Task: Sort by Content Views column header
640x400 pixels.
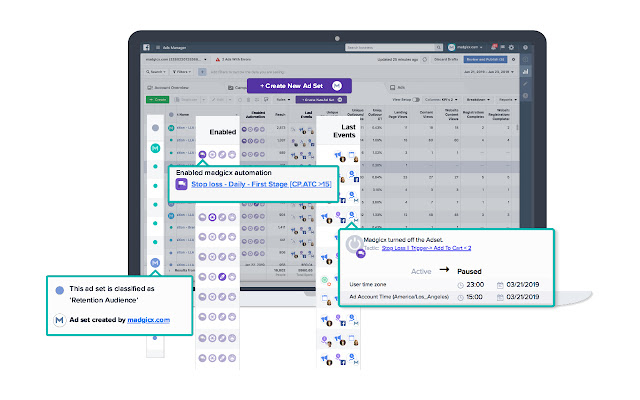Action: [x=427, y=115]
